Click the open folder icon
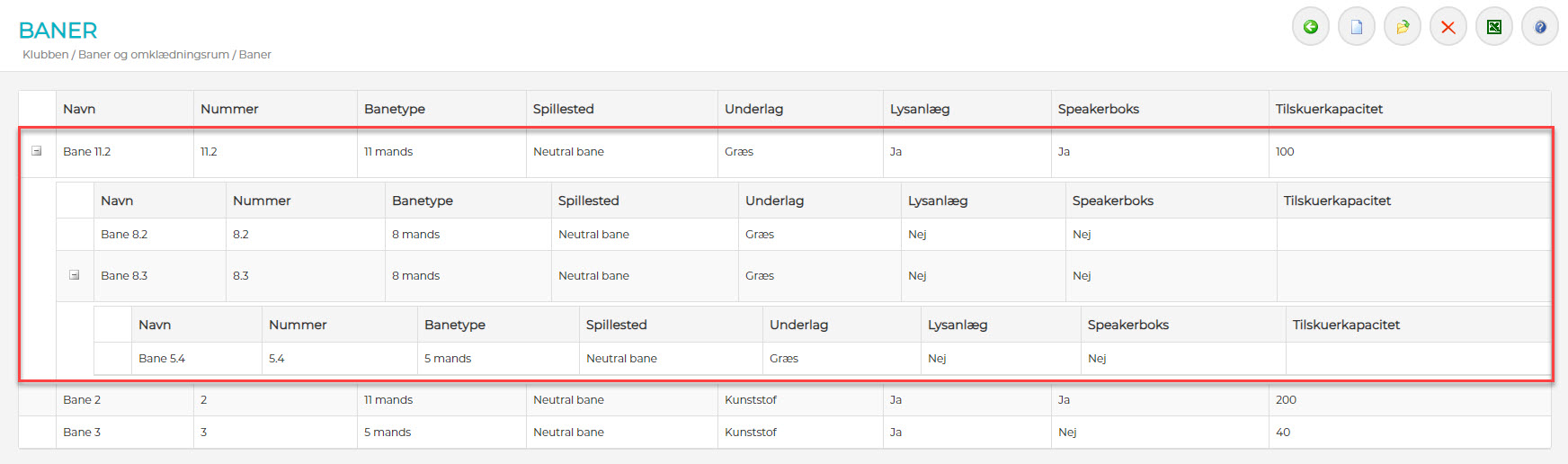Image resolution: width=1568 pixels, height=464 pixels. tap(1402, 27)
